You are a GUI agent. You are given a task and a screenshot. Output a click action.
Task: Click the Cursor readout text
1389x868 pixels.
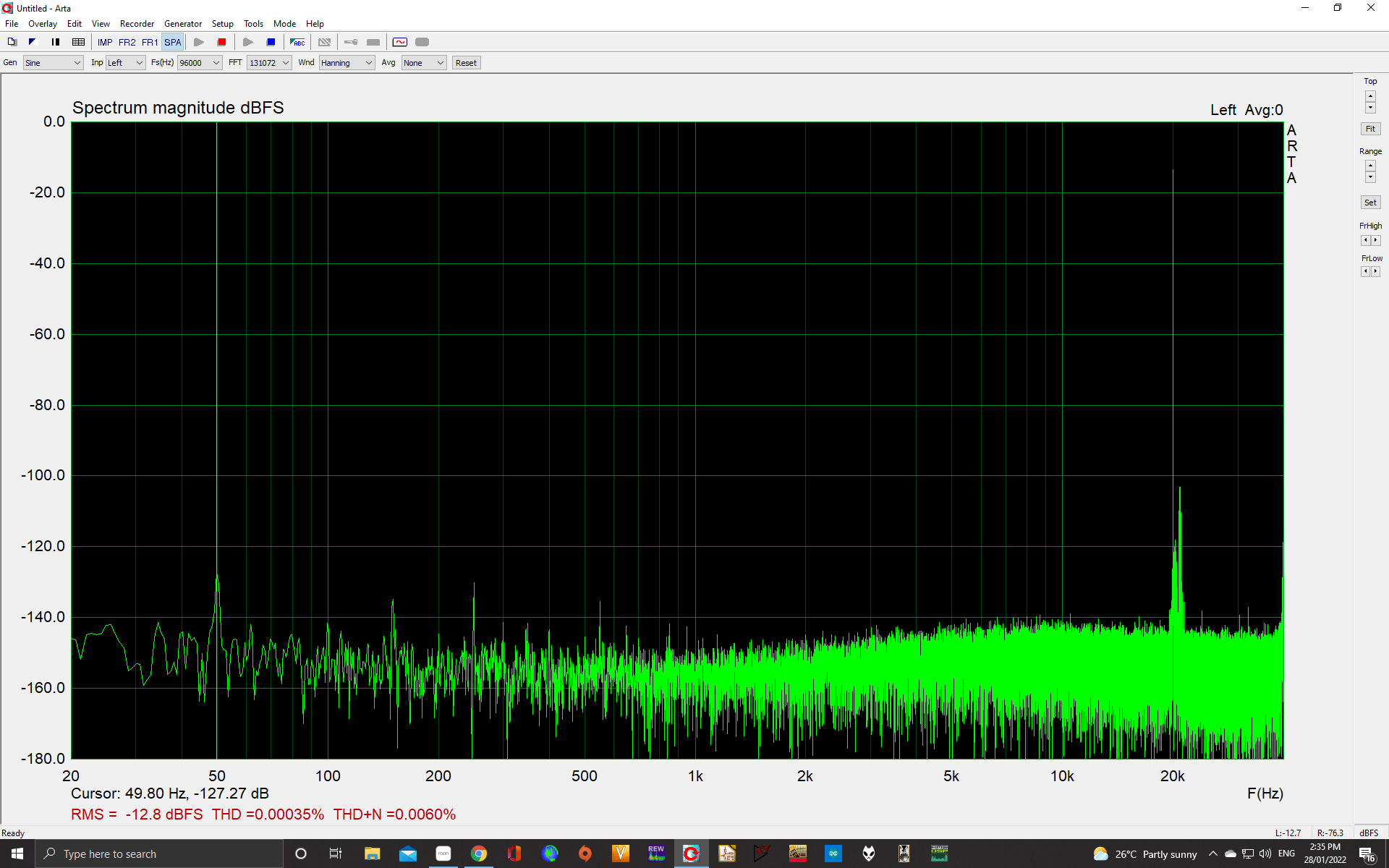click(169, 793)
